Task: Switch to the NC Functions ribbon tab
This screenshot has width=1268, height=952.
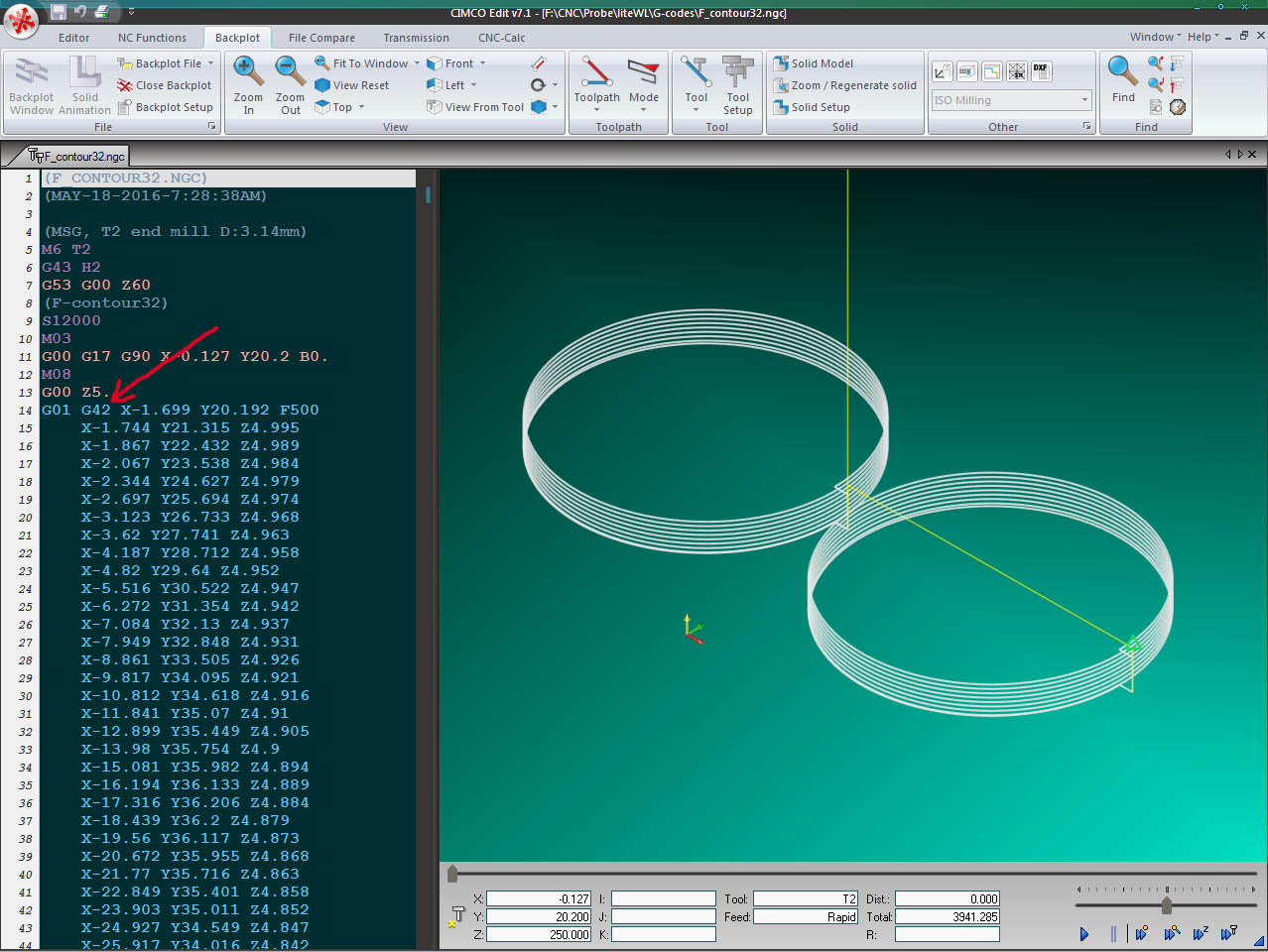Action: point(152,38)
